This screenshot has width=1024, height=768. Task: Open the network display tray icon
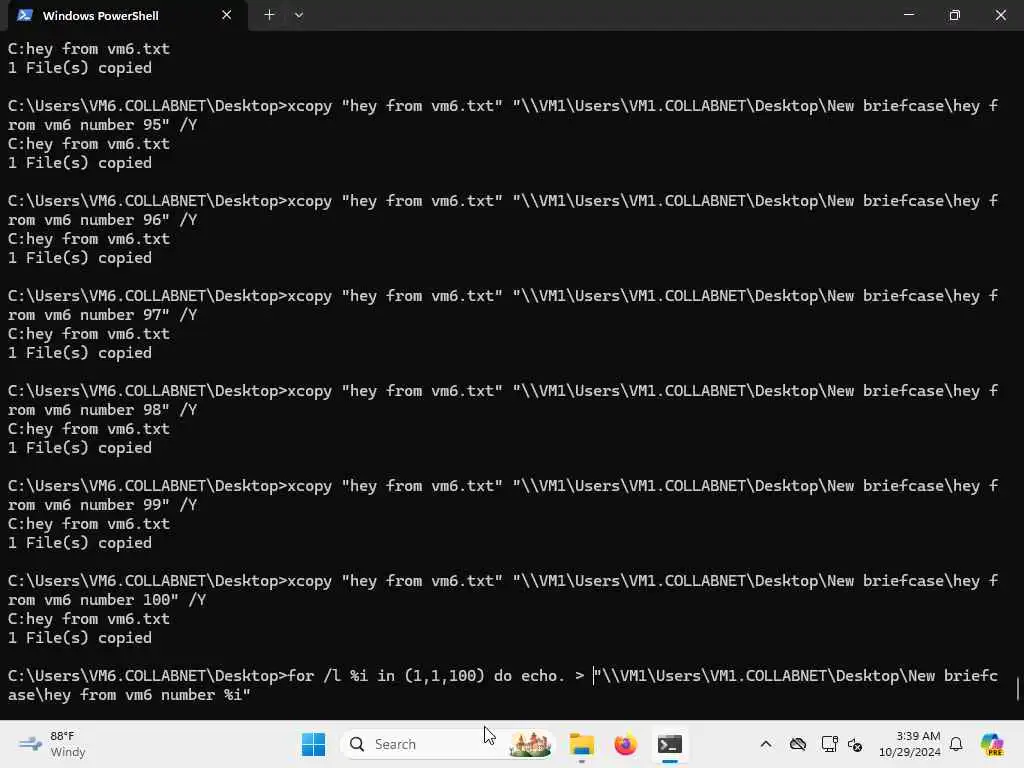tap(829, 744)
